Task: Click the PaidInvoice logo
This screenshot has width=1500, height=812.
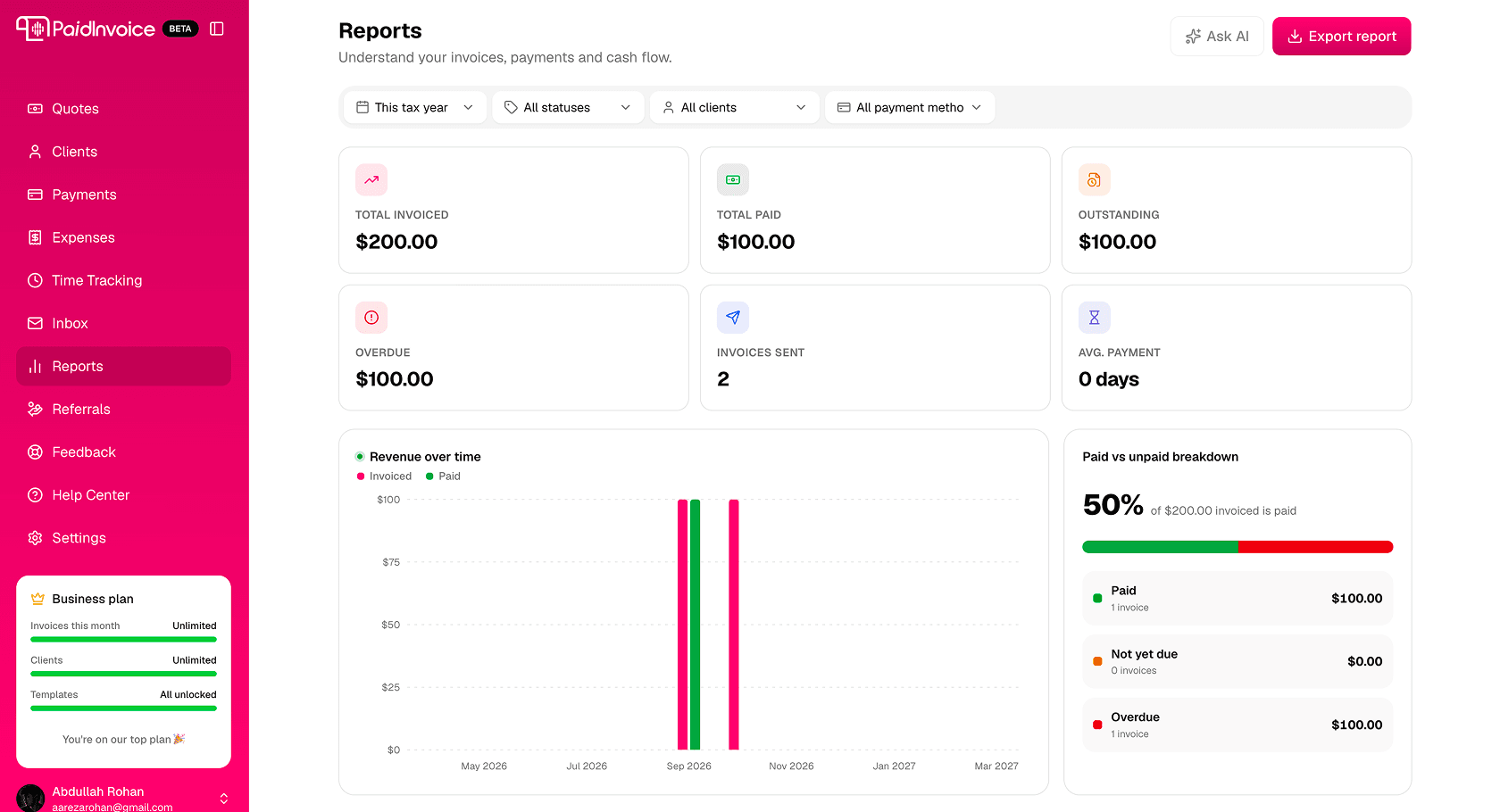Action: click(86, 29)
